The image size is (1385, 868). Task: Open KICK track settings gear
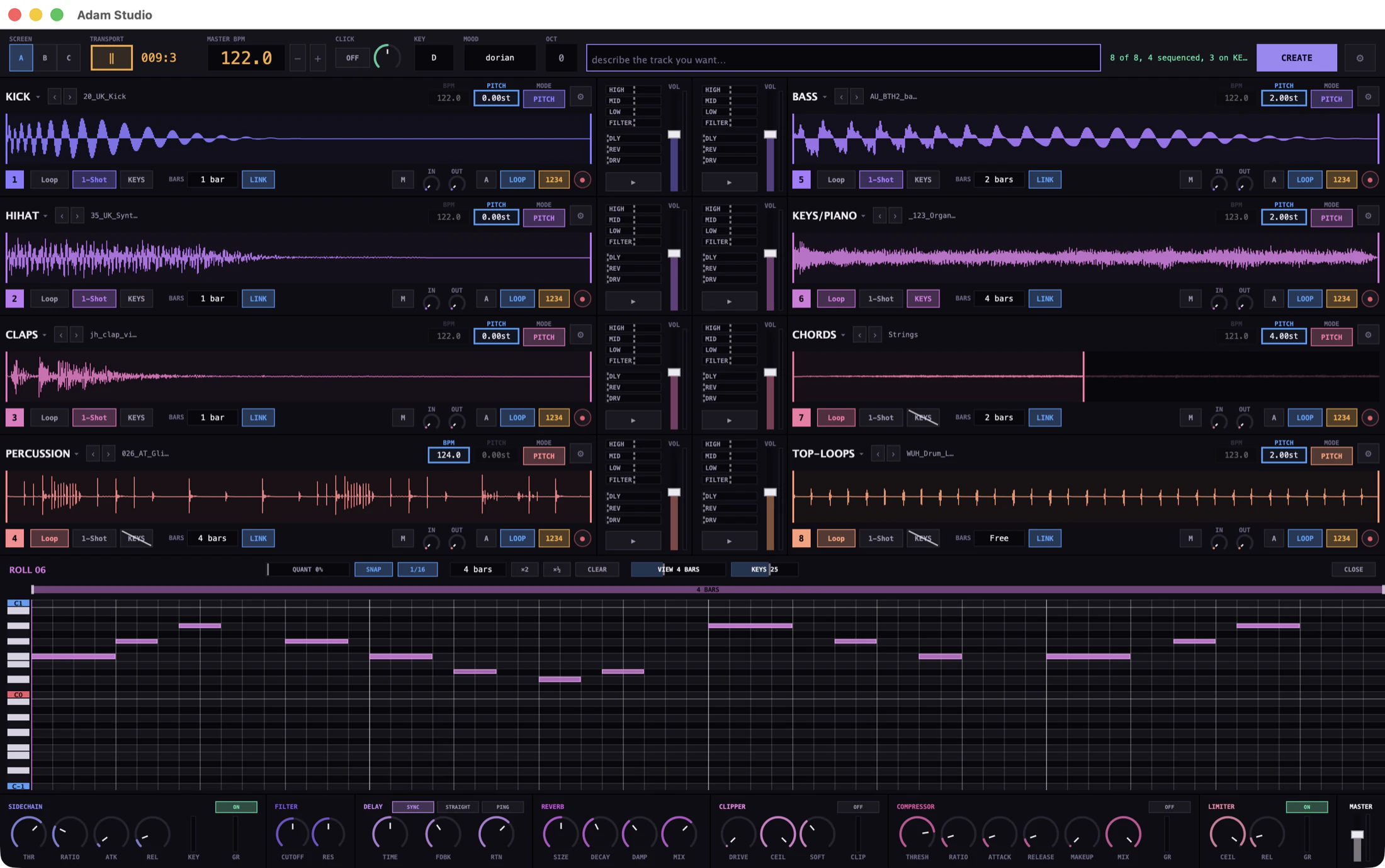pyautogui.click(x=580, y=97)
